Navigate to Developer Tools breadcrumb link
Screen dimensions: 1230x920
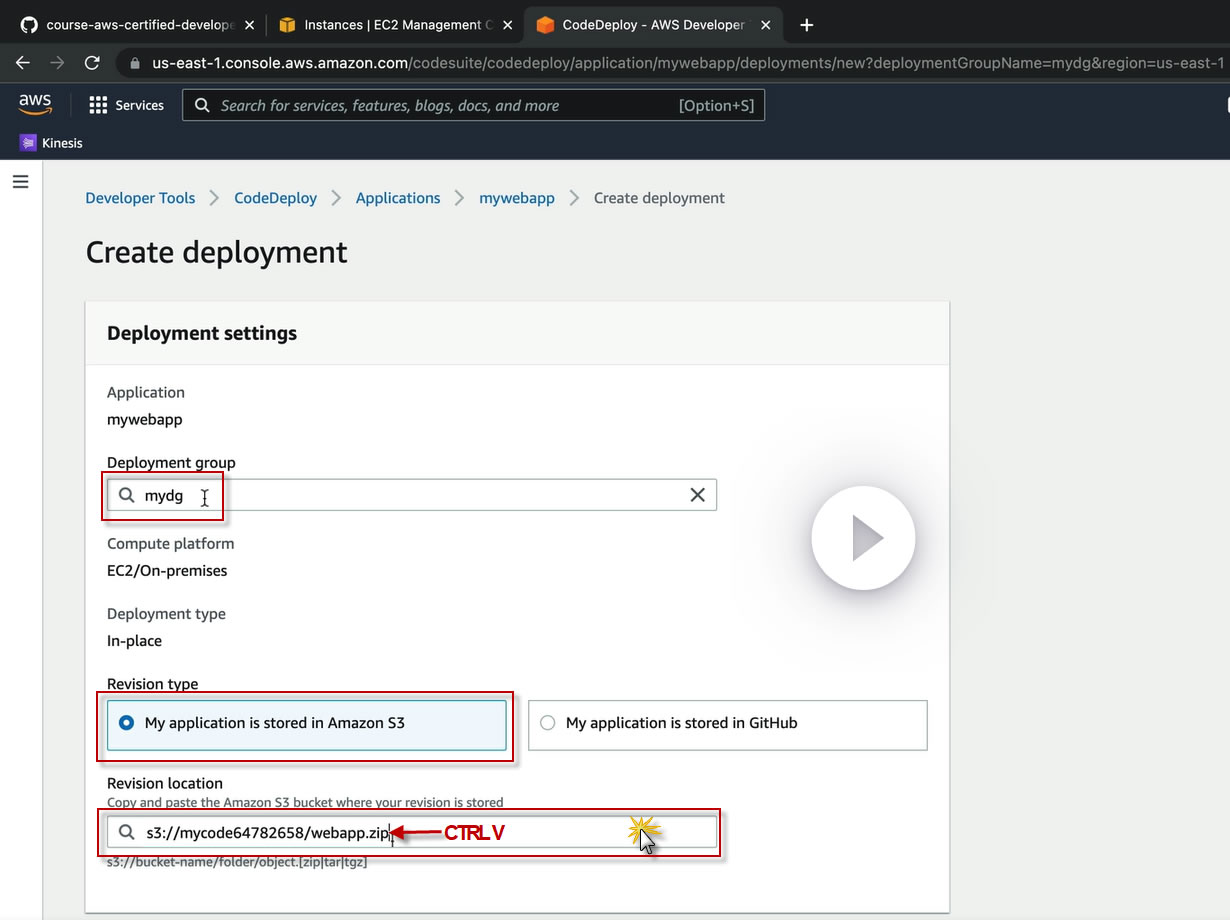(140, 198)
